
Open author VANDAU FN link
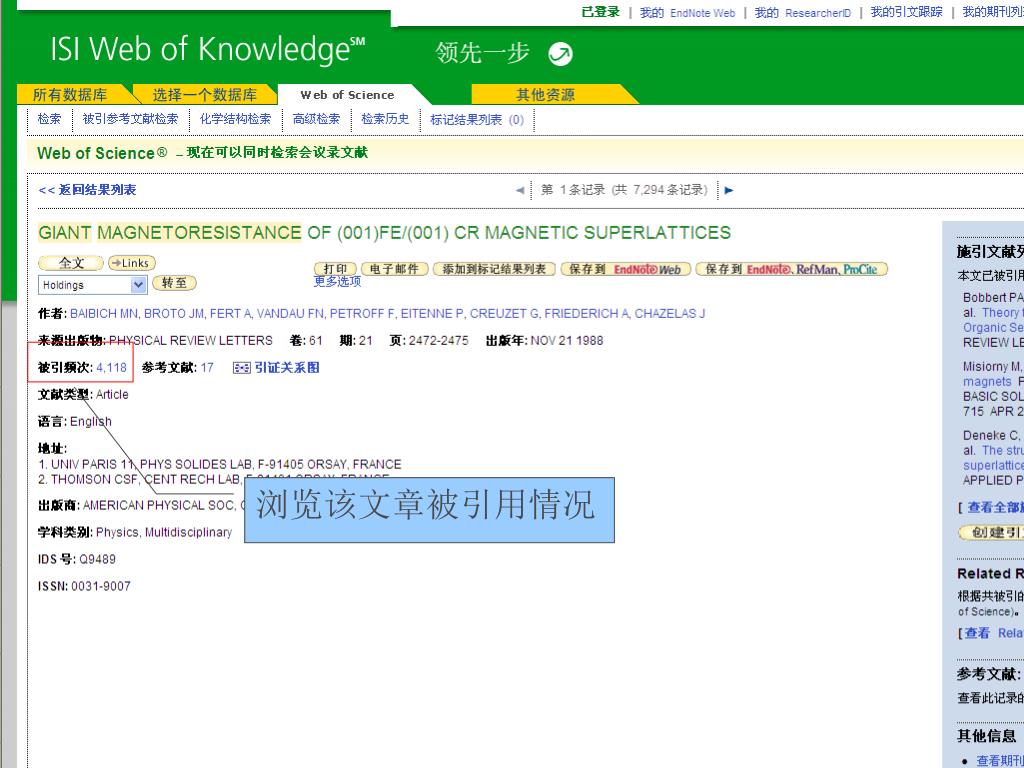(x=290, y=313)
